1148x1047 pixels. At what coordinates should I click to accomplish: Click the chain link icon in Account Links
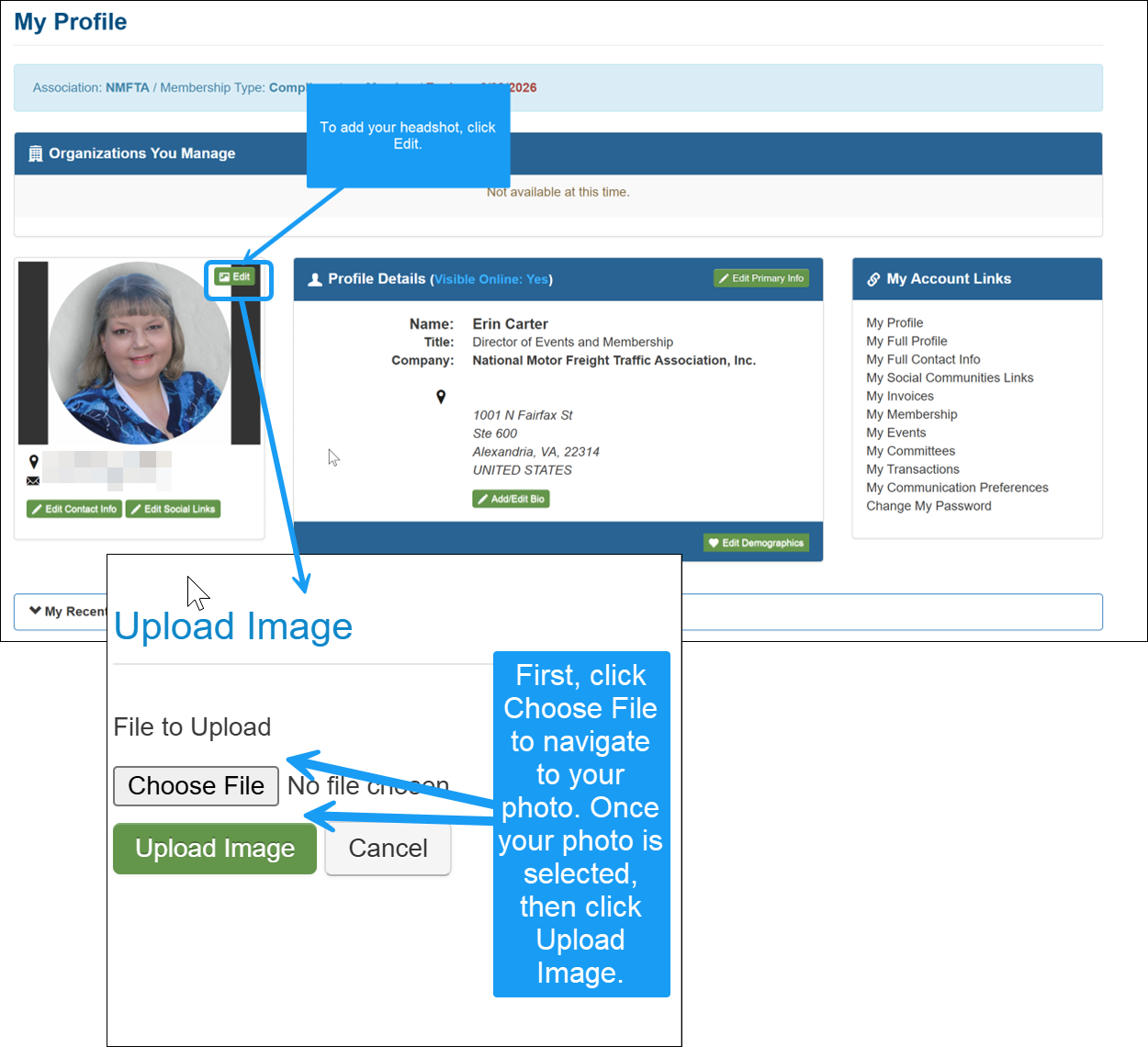[x=873, y=279]
